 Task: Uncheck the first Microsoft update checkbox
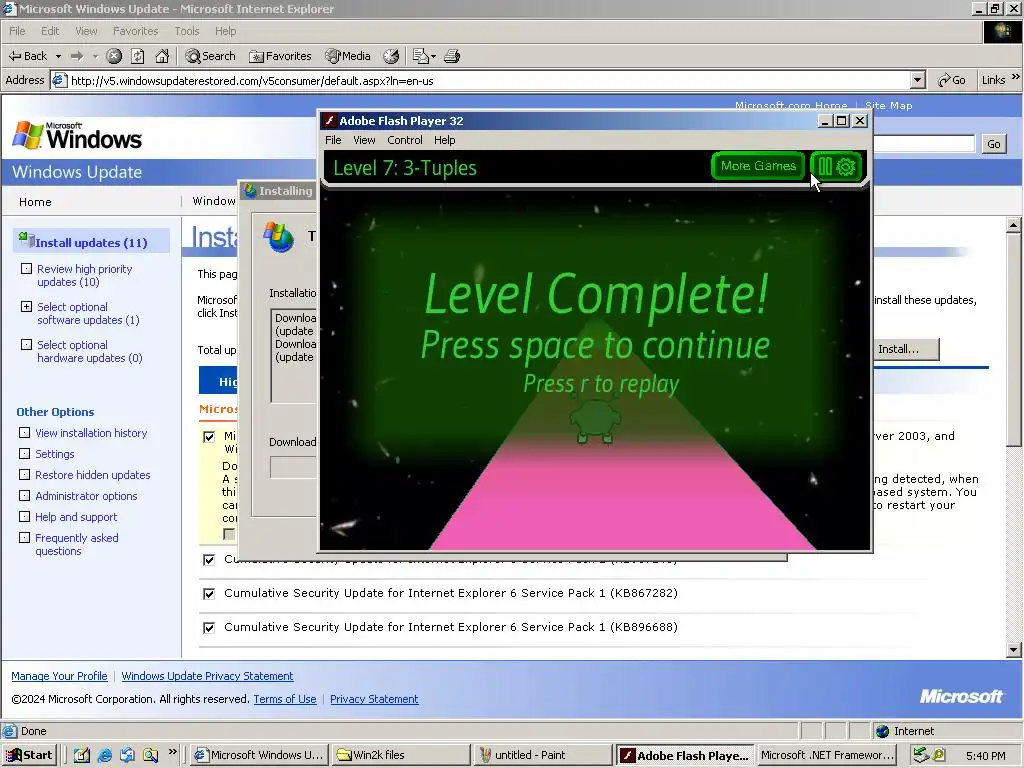point(209,437)
